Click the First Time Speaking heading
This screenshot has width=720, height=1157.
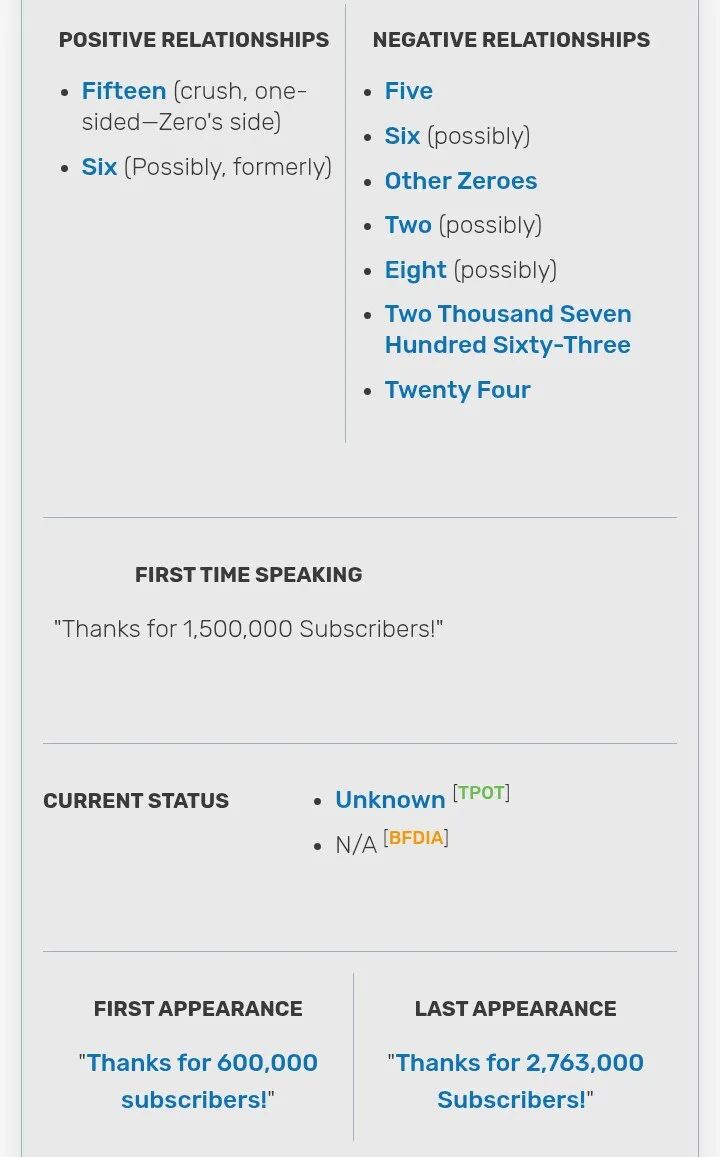(x=249, y=575)
